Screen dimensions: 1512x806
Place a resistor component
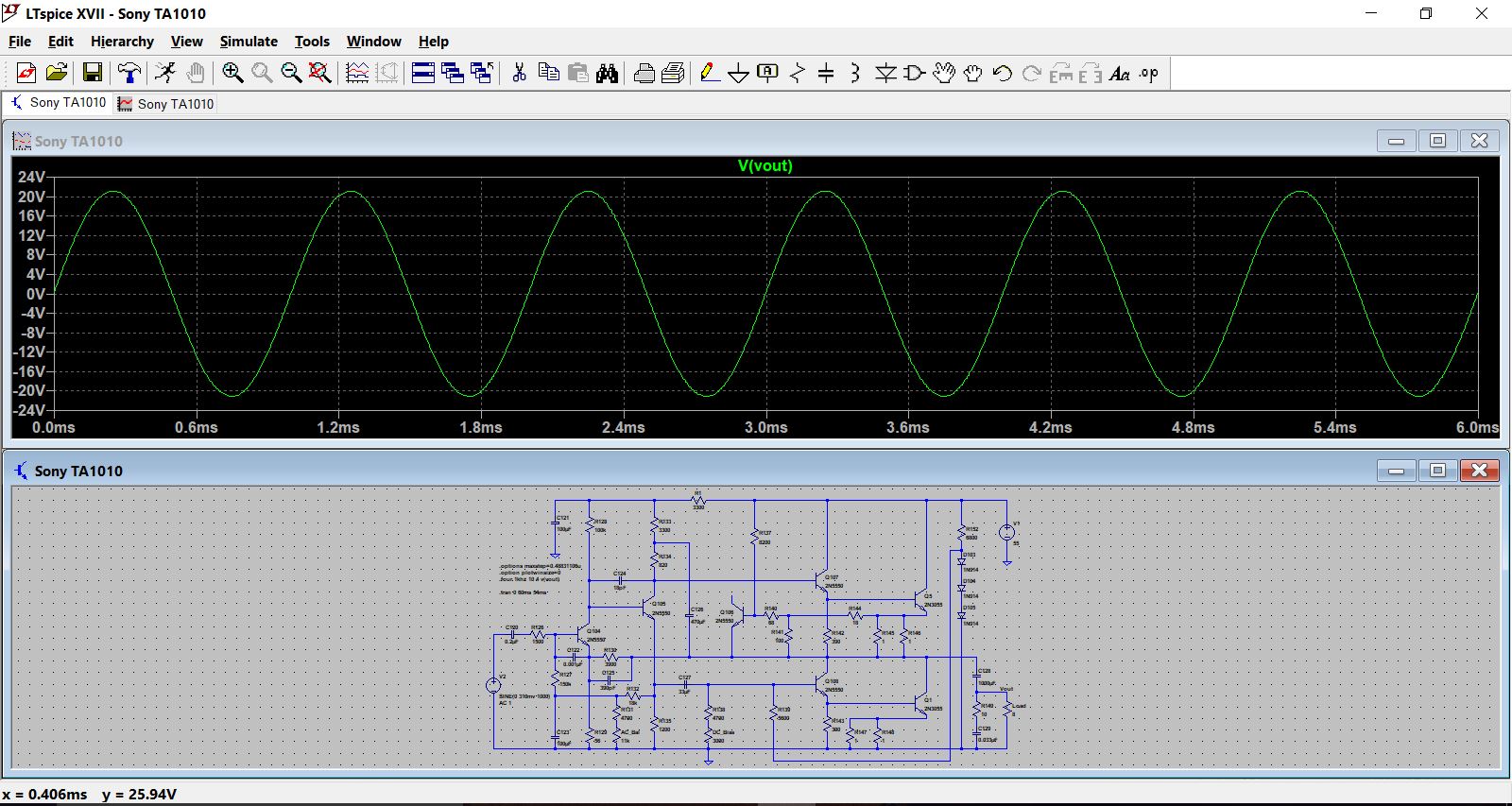pyautogui.click(x=798, y=73)
